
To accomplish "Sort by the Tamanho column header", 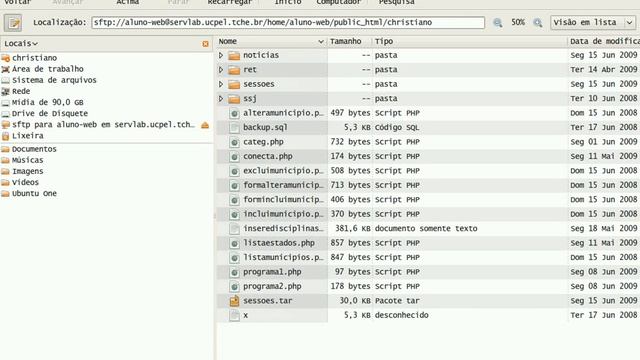I will (349, 41).
